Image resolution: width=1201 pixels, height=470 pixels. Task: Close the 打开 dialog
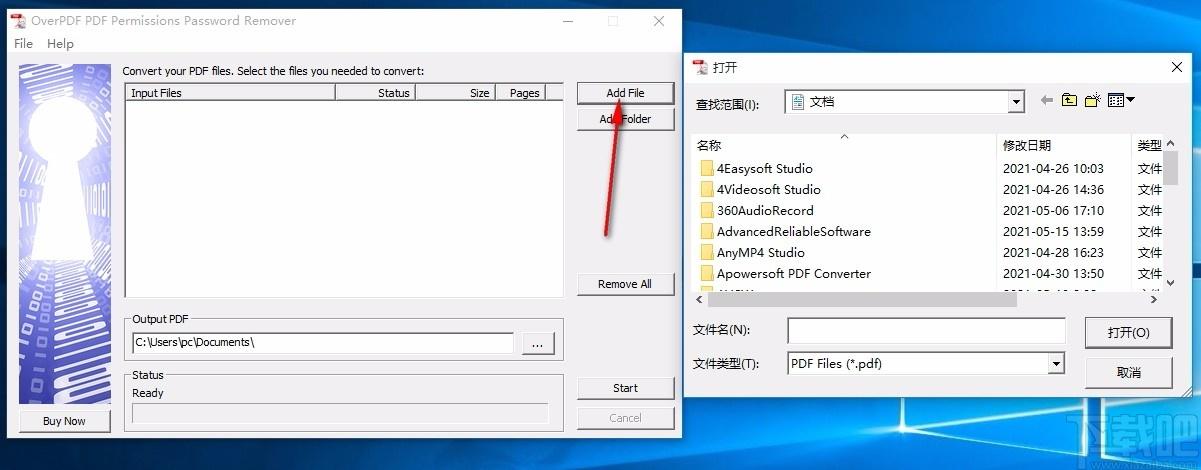pos(1177,67)
